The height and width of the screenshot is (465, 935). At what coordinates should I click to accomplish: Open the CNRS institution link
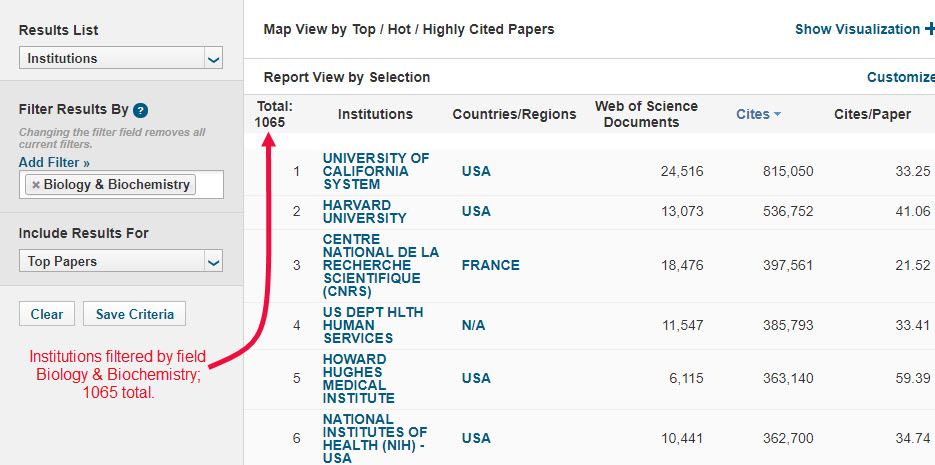pyautogui.click(x=380, y=265)
